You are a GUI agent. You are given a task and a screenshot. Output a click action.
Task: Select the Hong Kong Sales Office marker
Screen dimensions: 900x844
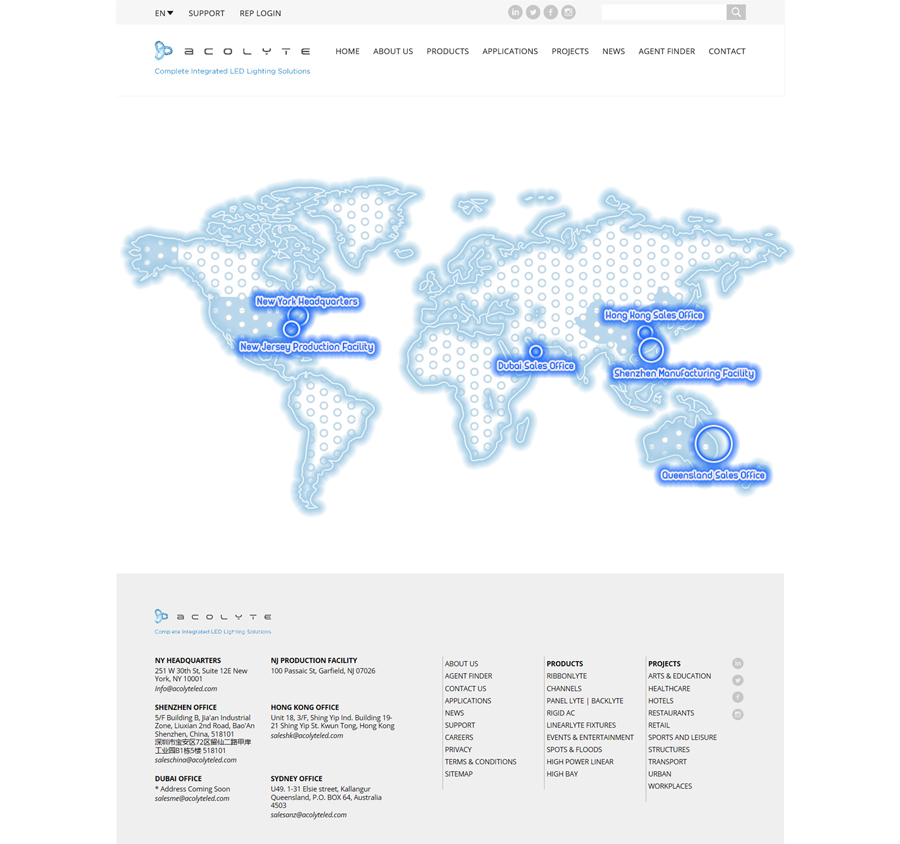point(645,332)
